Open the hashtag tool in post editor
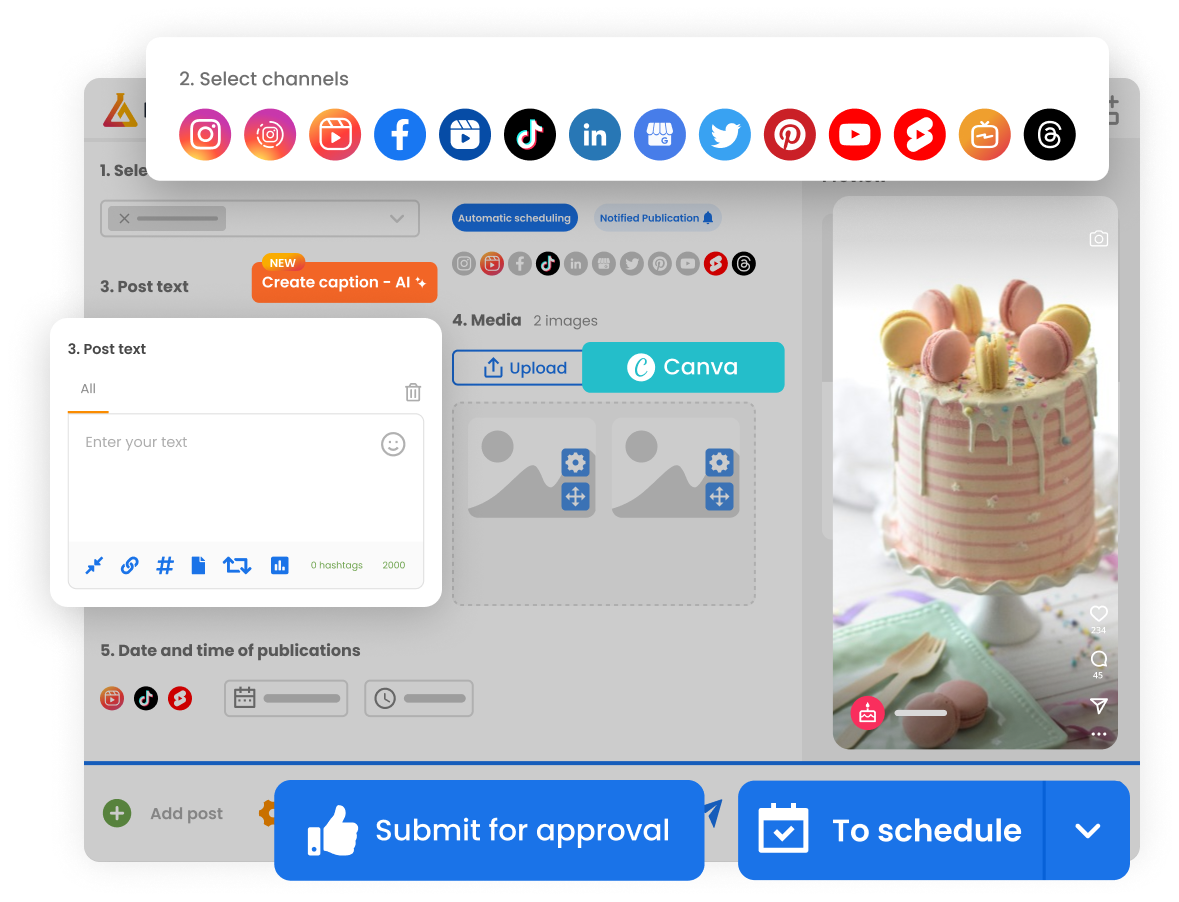The width and height of the screenshot is (1179, 902). pos(164,565)
